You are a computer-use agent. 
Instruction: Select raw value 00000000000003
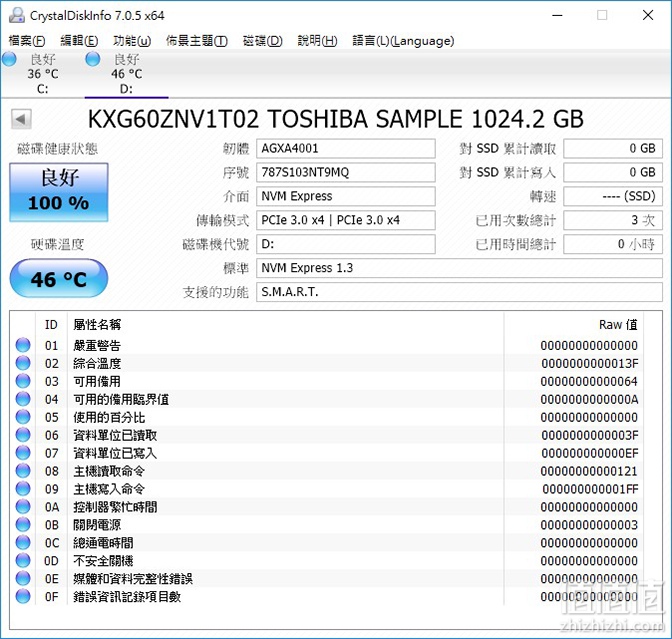point(589,525)
